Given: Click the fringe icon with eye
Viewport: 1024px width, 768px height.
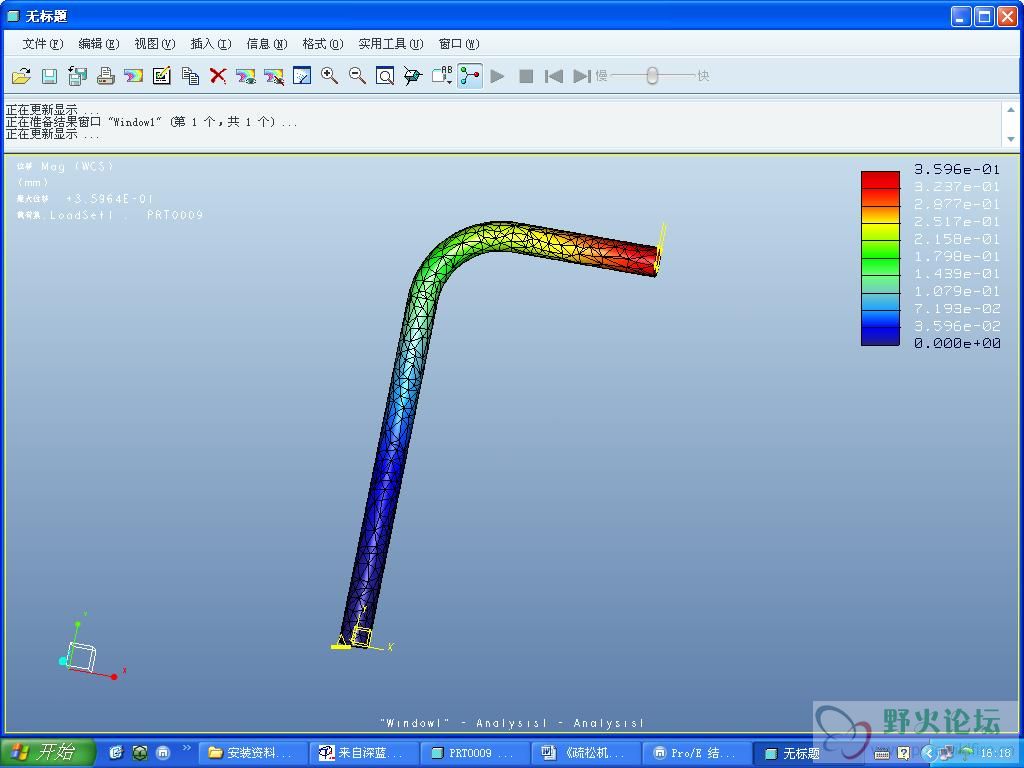Looking at the screenshot, I should pos(246,76).
